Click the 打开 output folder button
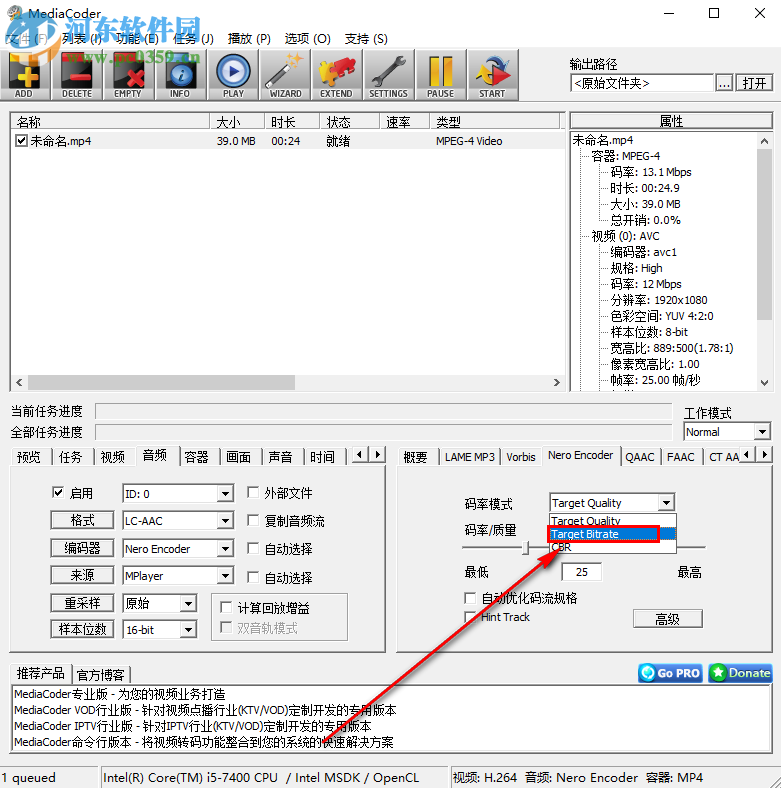This screenshot has height=788, width=781. pyautogui.click(x=754, y=83)
